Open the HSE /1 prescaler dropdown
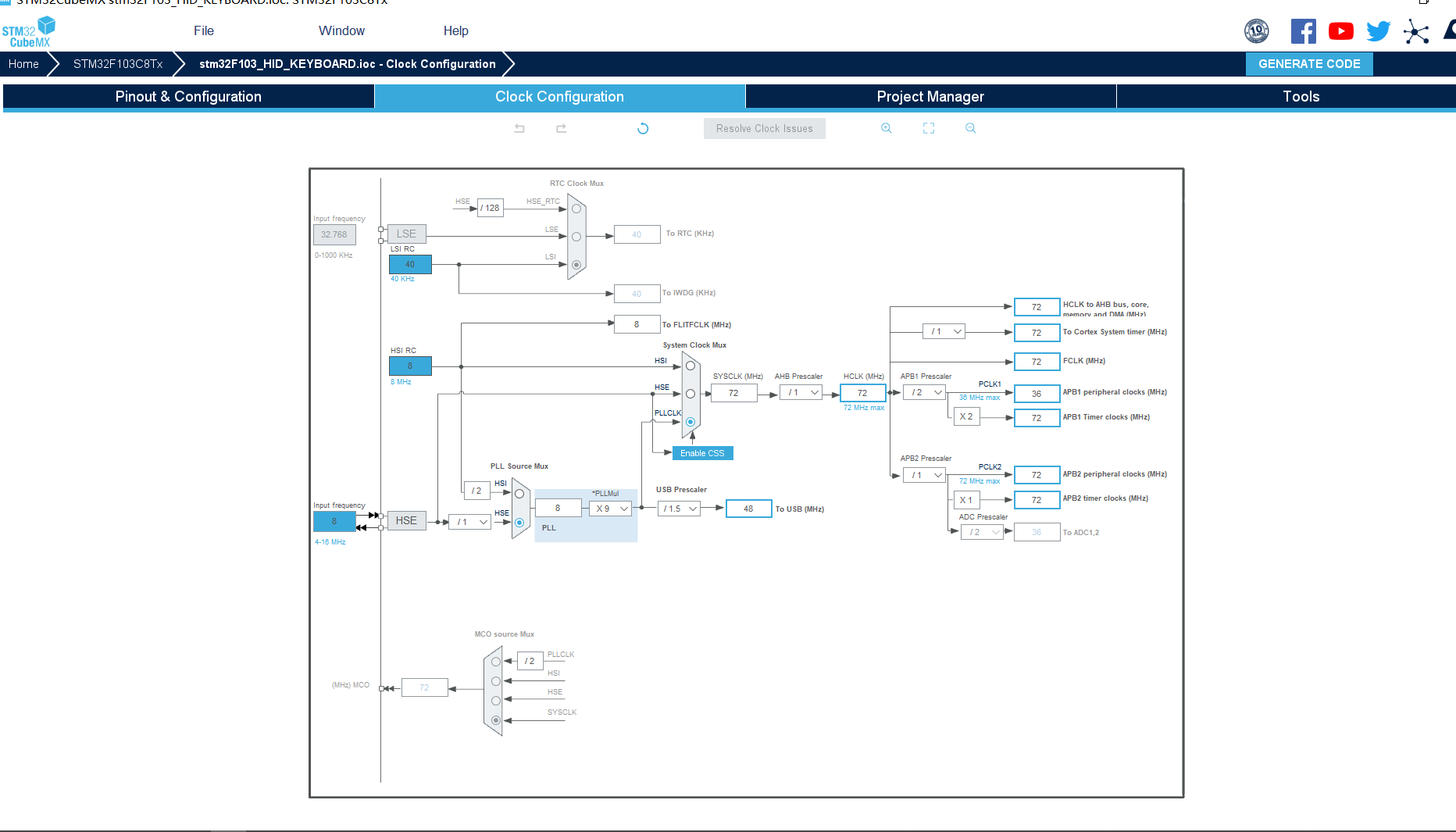 tap(470, 522)
